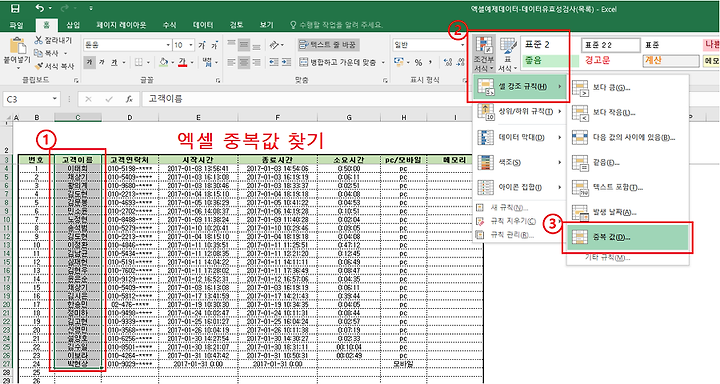Switch to the Formulas (수식) tab
720x384 pixels.
click(x=169, y=25)
